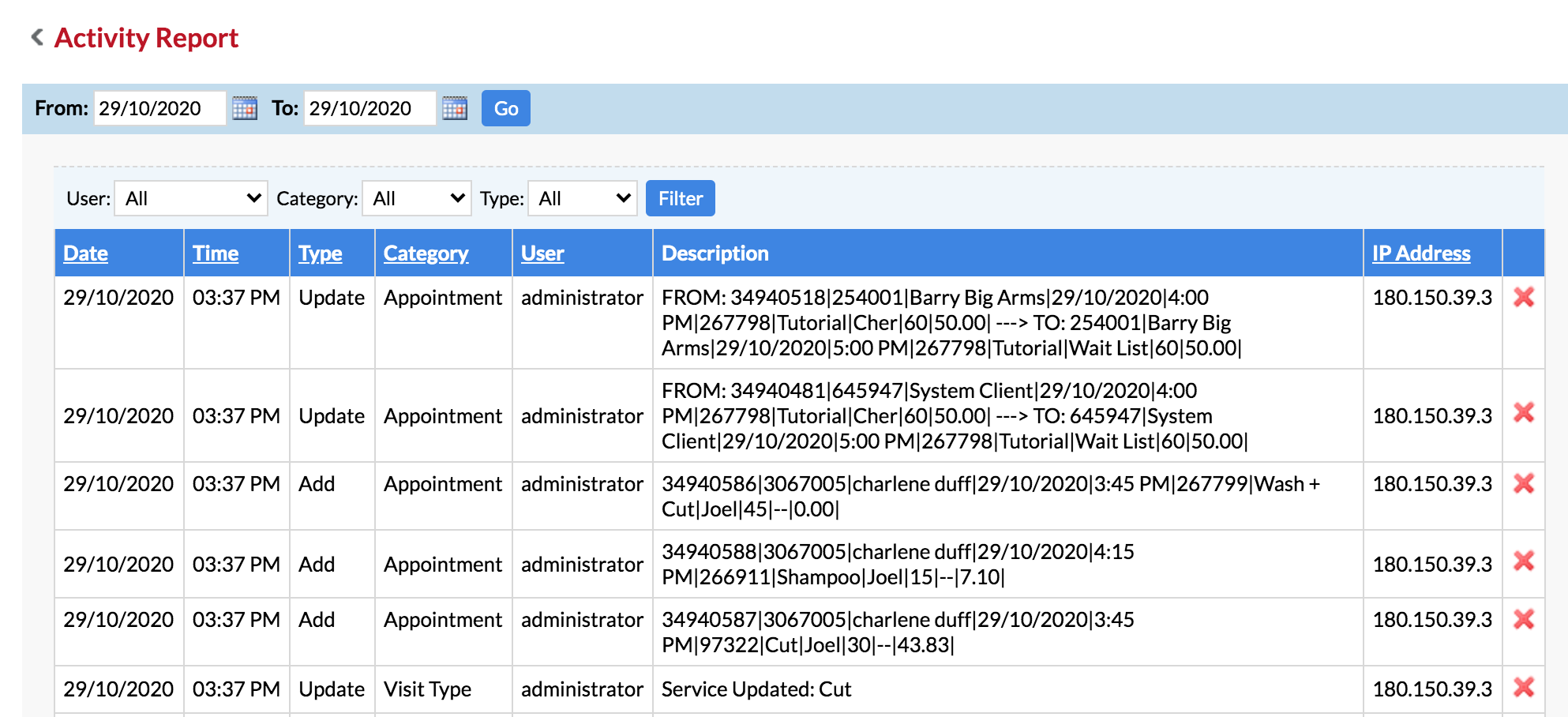Focus the To date input field
1568x717 pixels.
point(370,108)
